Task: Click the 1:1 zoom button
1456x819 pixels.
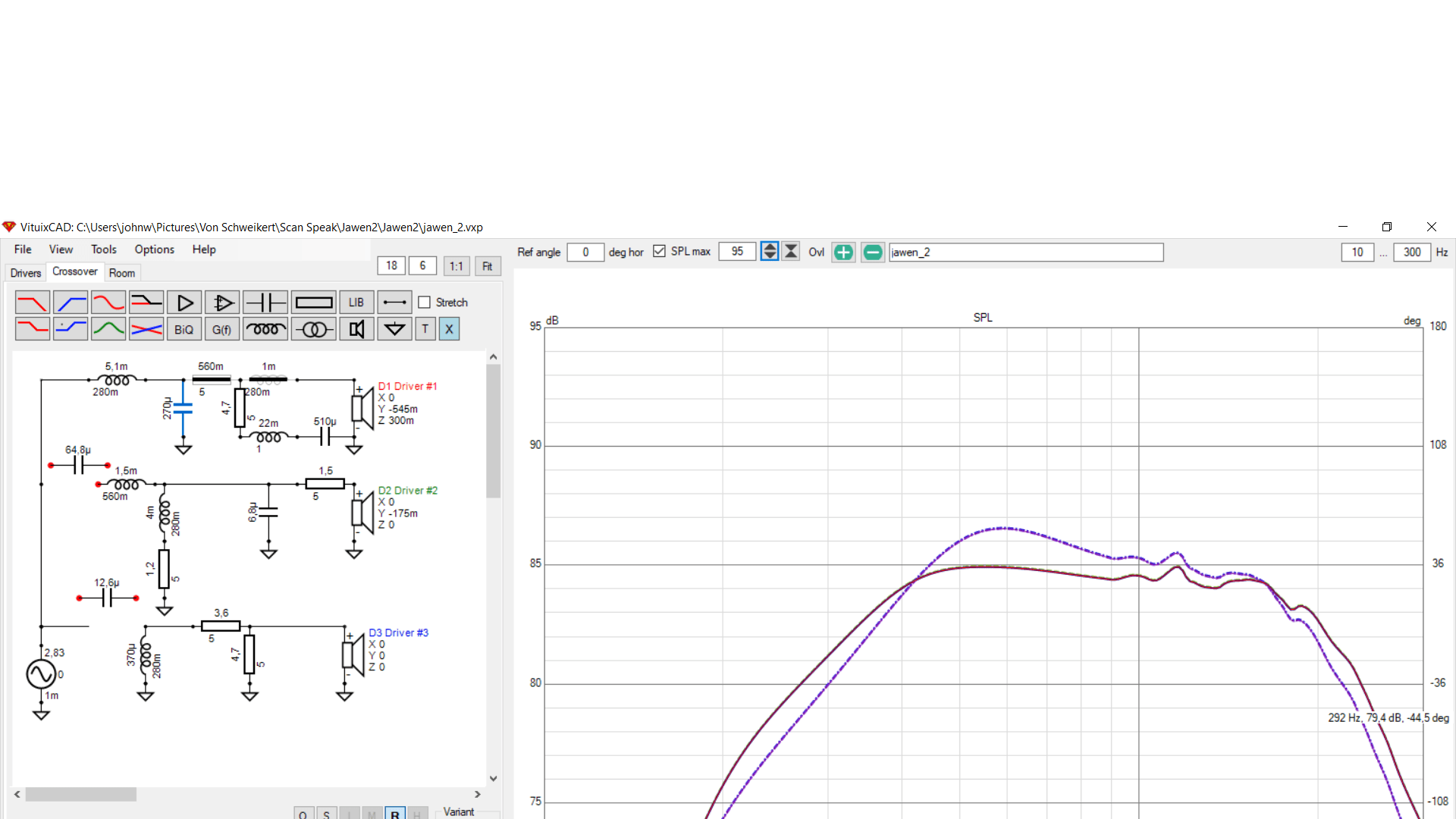Action: pyautogui.click(x=456, y=266)
